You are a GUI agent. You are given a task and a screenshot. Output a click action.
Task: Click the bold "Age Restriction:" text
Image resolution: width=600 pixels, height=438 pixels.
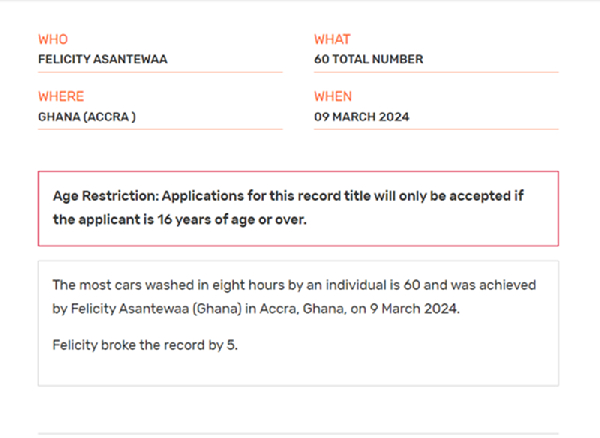pos(104,197)
